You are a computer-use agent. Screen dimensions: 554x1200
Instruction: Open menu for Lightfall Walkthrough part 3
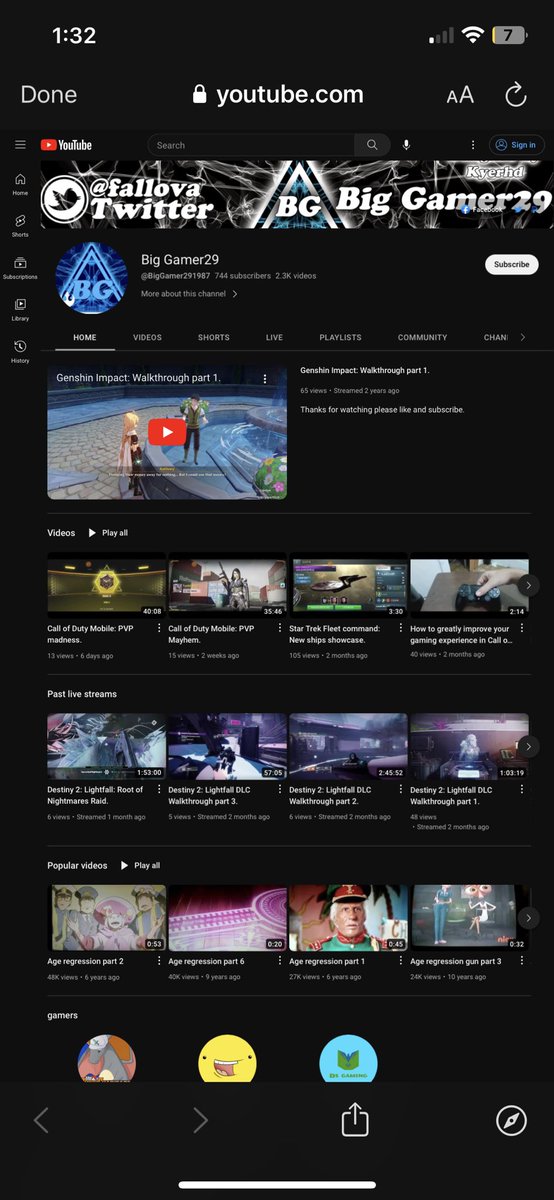(x=280, y=790)
